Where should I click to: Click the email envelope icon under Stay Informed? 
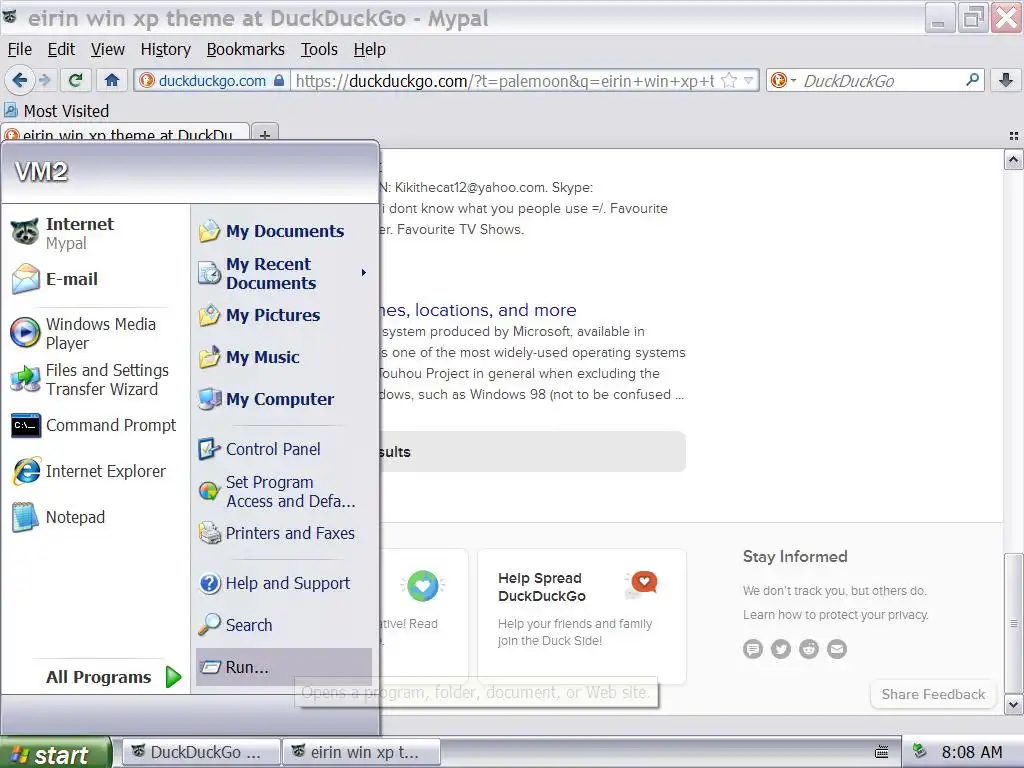click(x=837, y=648)
